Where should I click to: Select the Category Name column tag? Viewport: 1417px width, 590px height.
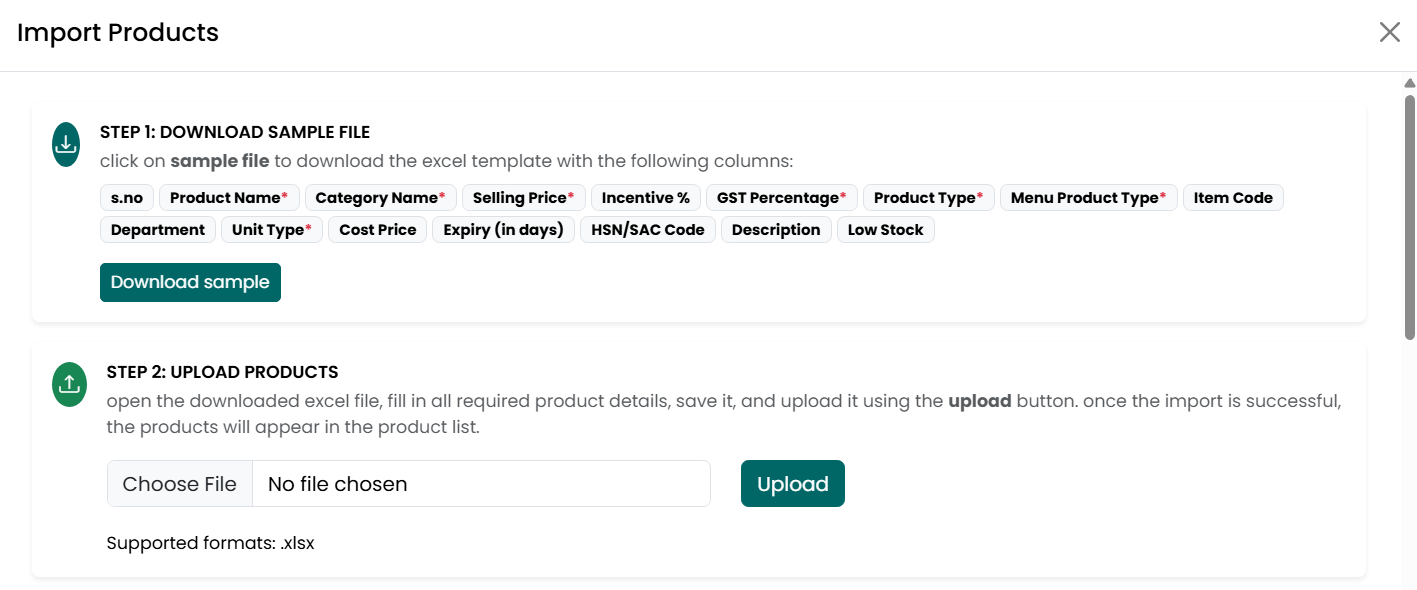click(x=381, y=198)
